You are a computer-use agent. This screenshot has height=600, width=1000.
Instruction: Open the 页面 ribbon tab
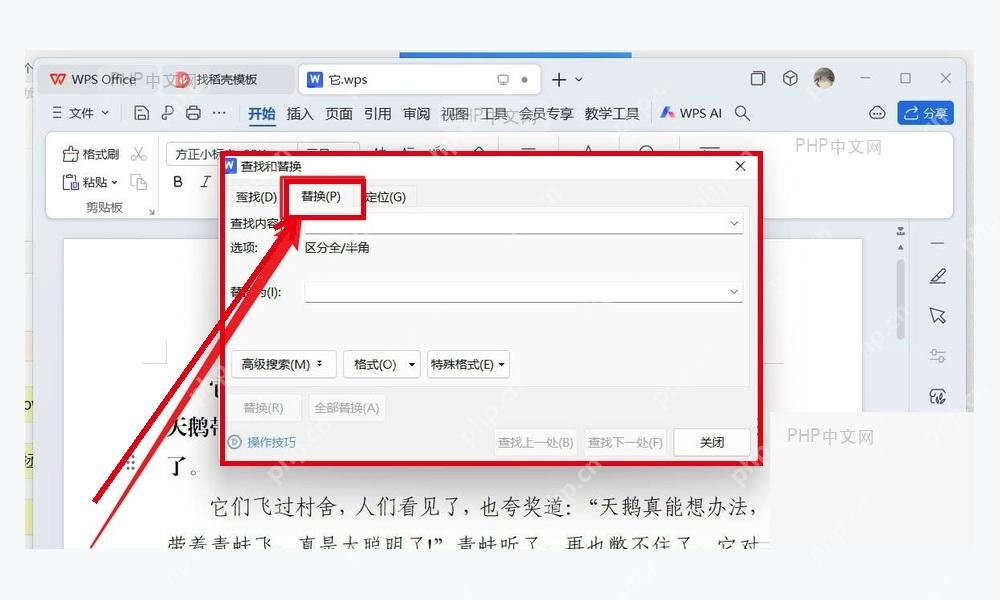(x=339, y=113)
